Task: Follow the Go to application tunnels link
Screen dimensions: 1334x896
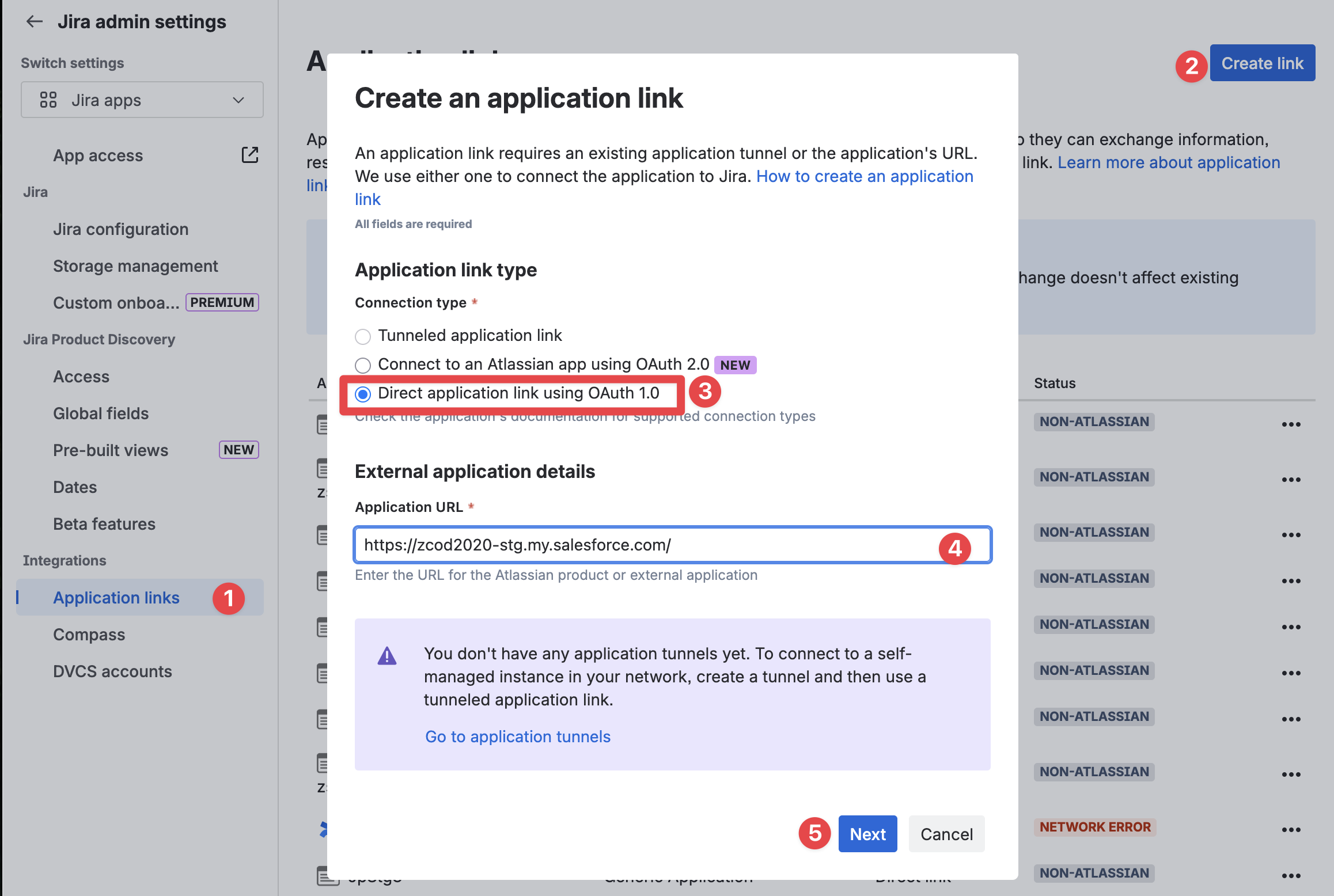Action: click(x=517, y=736)
